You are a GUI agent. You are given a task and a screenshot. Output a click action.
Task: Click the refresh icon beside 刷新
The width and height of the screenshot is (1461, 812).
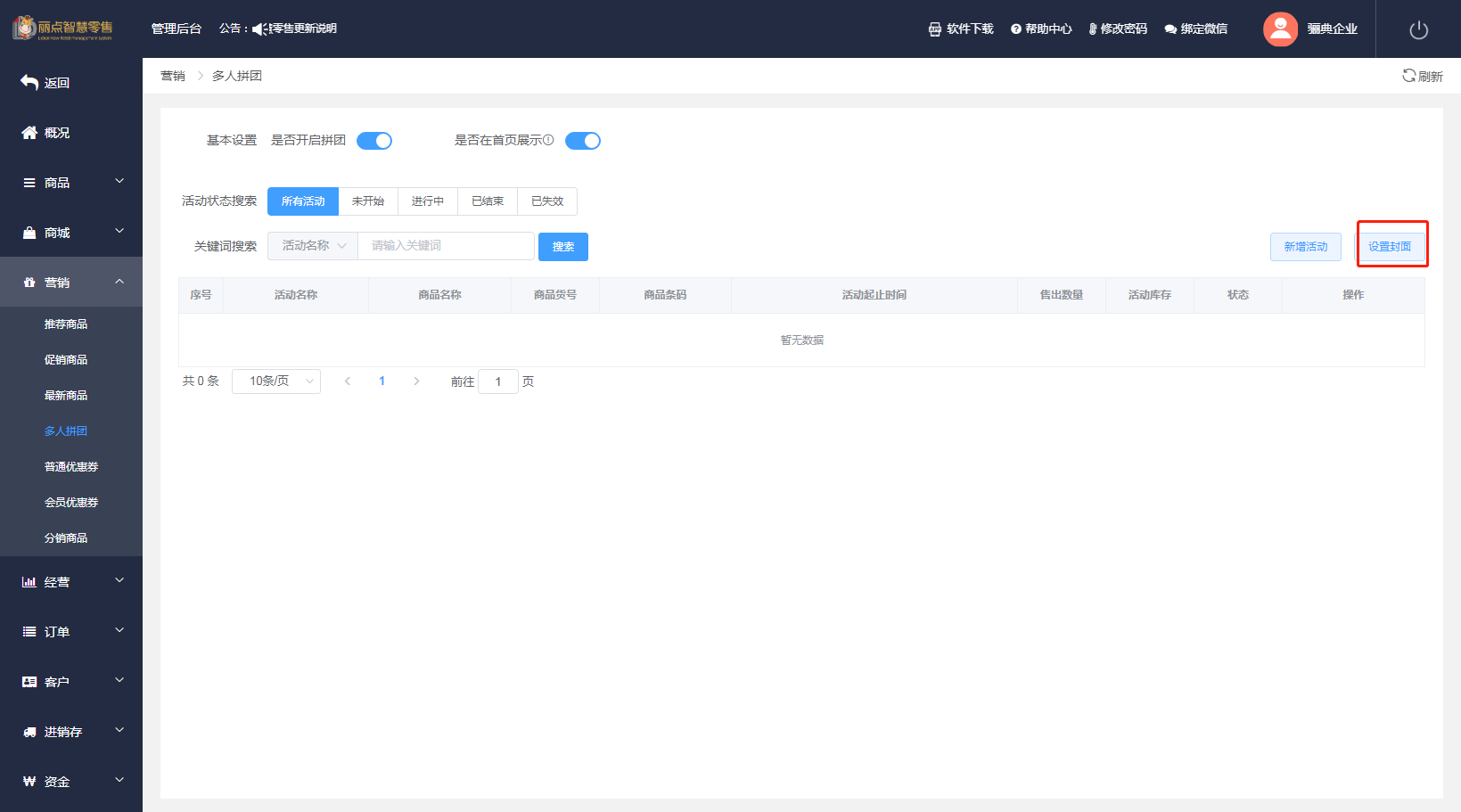(x=1409, y=76)
